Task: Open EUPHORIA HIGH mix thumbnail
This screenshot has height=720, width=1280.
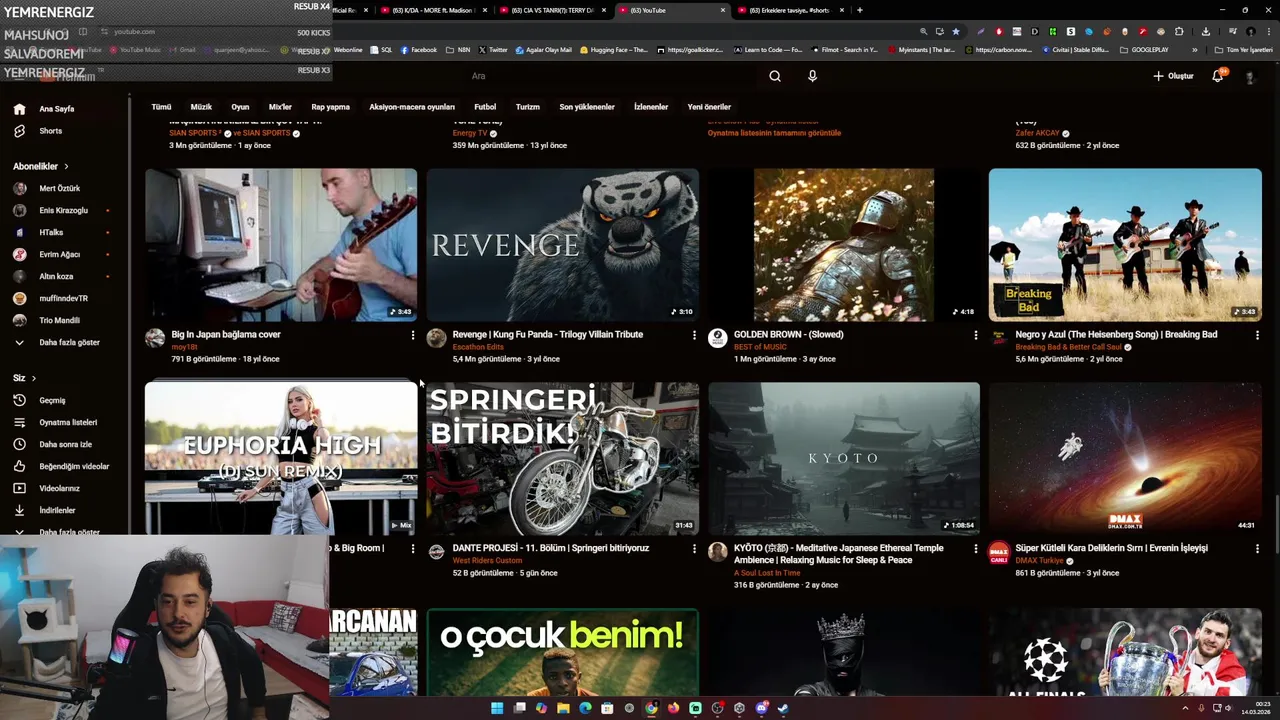Action: (x=281, y=458)
